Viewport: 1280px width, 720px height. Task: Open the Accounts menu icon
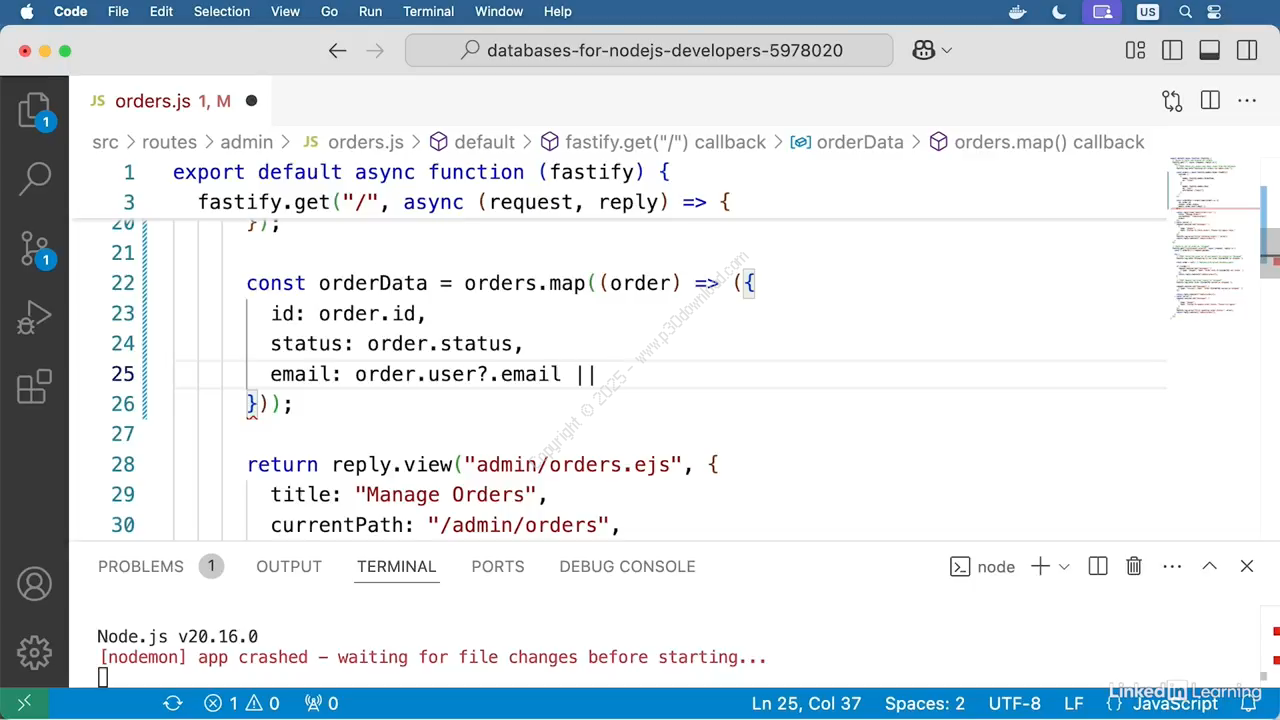34,584
